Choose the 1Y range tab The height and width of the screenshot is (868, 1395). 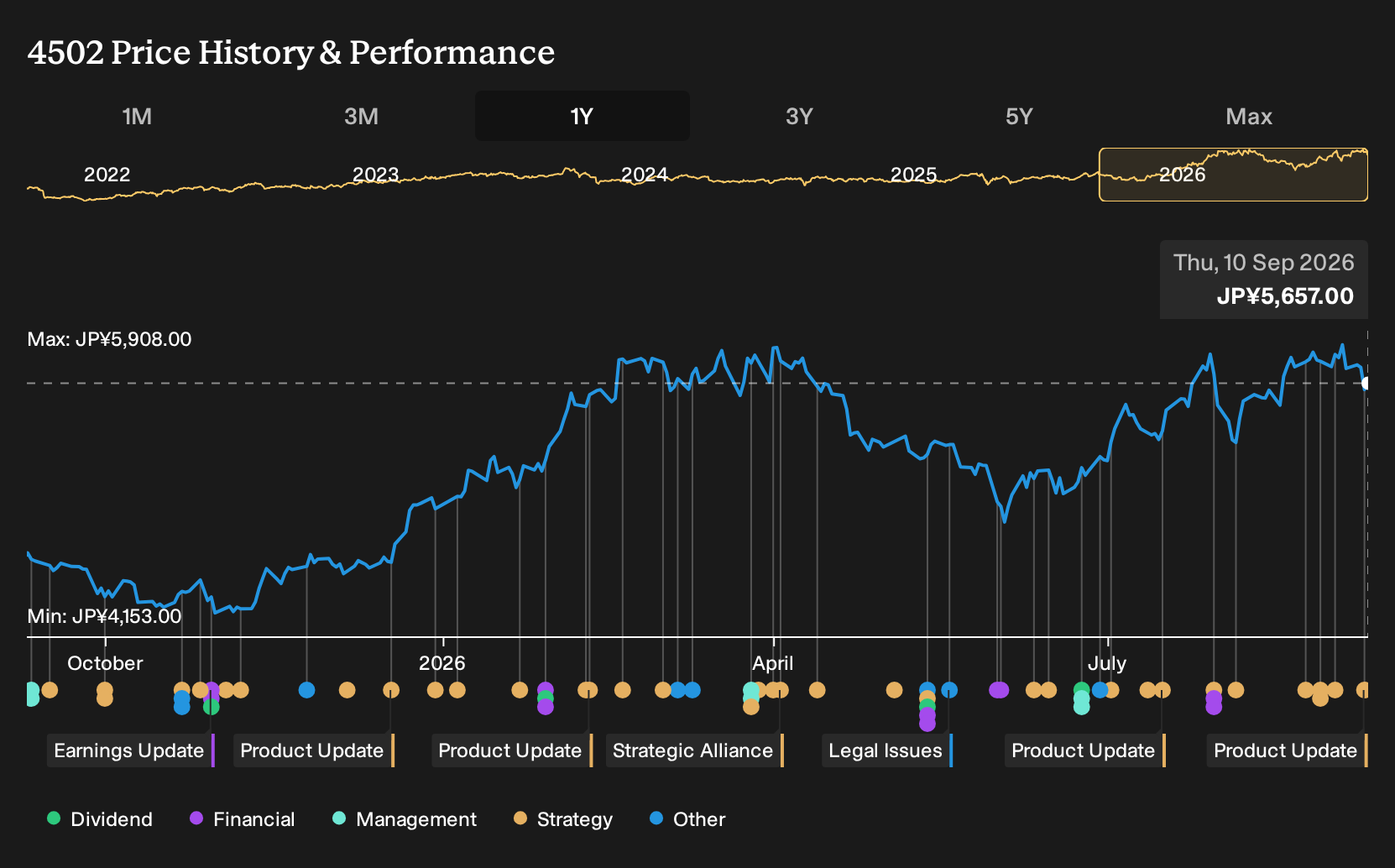click(x=582, y=116)
